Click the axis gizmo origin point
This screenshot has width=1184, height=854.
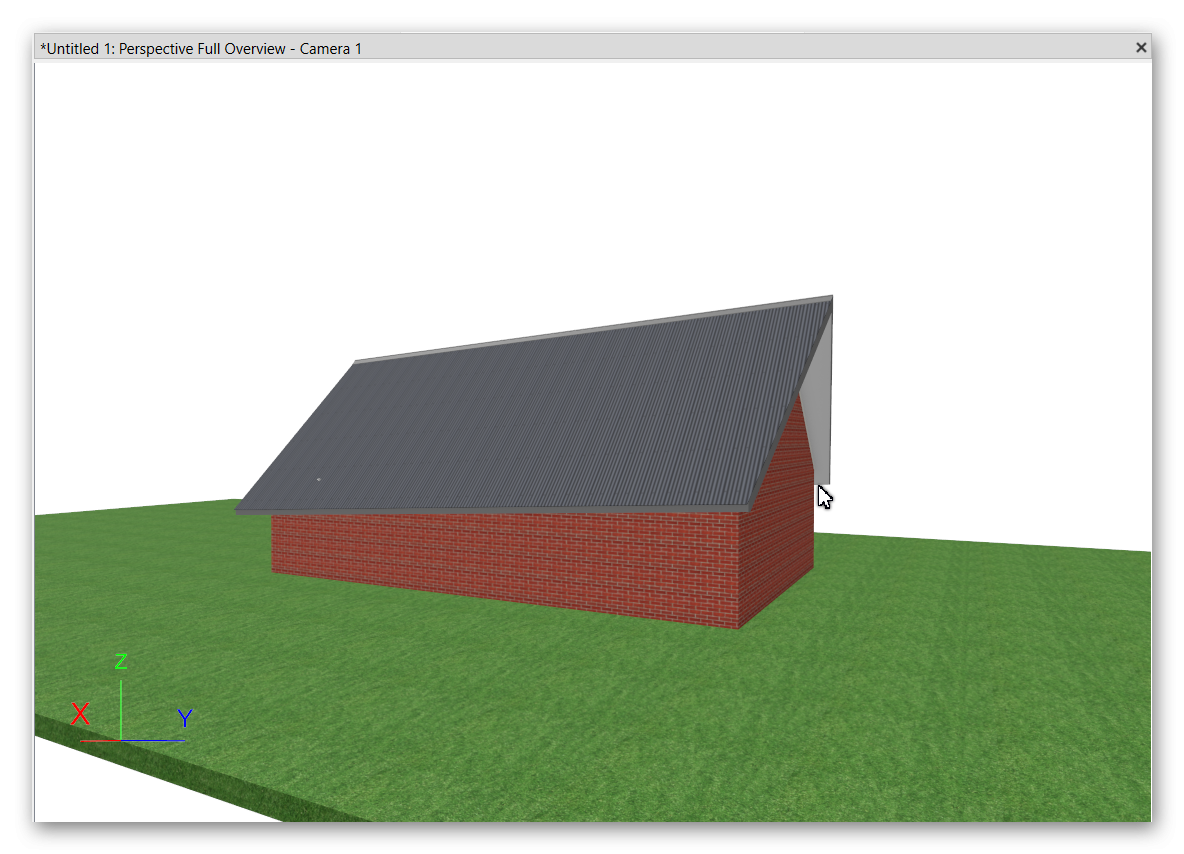coord(121,740)
